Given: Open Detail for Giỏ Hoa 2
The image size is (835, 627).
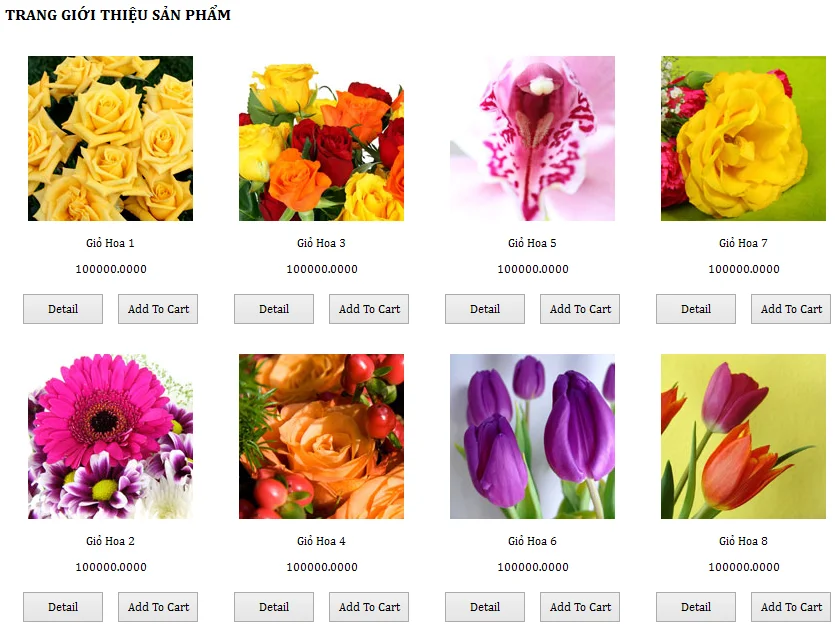Looking at the screenshot, I should 63,607.
